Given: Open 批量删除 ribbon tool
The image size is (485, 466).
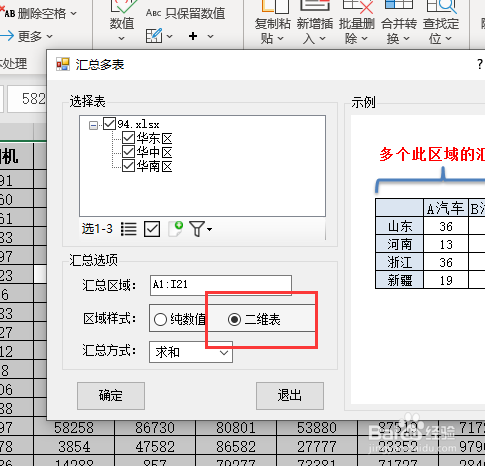Looking at the screenshot, I should (x=357, y=23).
